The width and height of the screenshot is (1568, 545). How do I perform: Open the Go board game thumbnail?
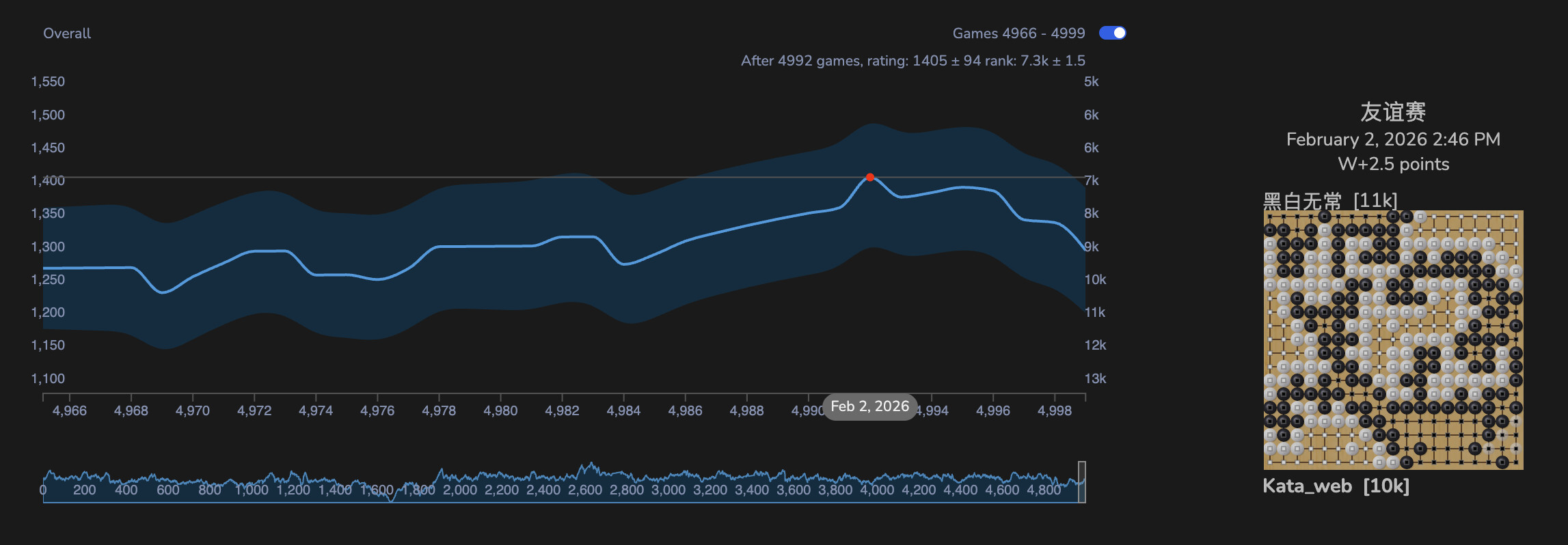1393,339
